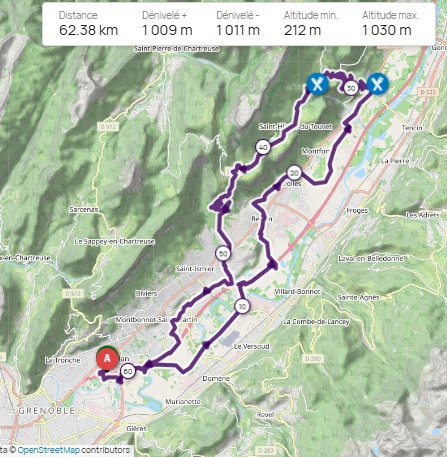Click the D 512 road badge near Biviers

(73, 294)
